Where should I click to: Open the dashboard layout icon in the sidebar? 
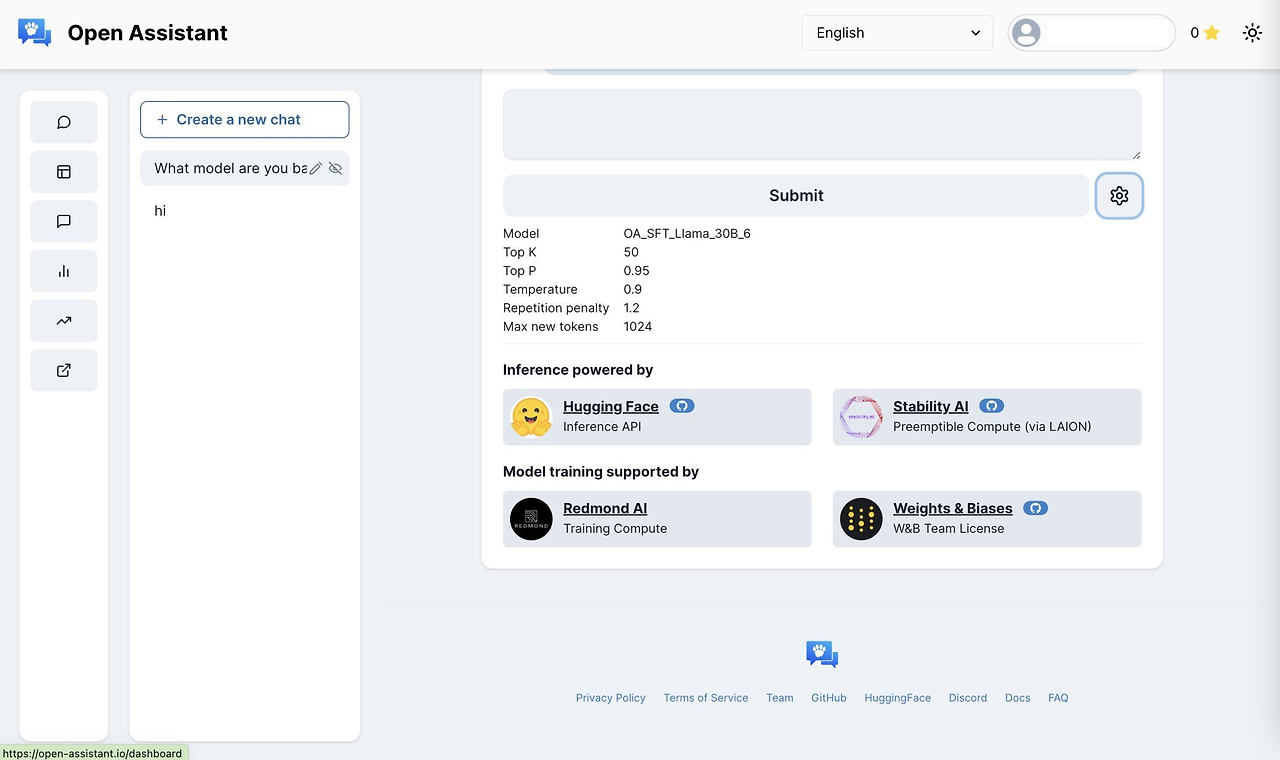click(x=64, y=172)
